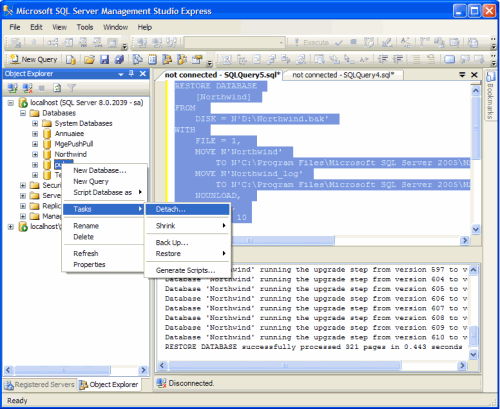Screen dimensions: 500x409
Task: Switch to the SQLQuery4.sql tab
Action: [343, 75]
